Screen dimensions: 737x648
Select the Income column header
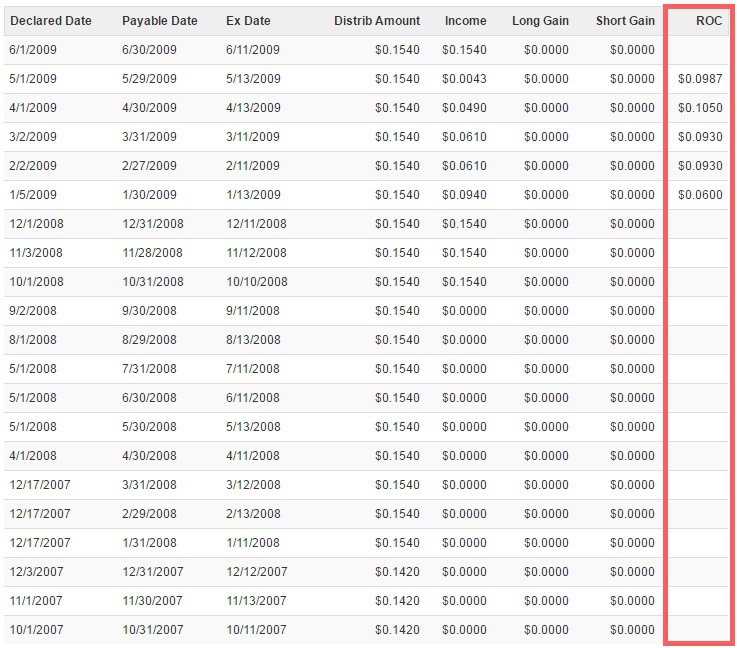click(x=465, y=21)
